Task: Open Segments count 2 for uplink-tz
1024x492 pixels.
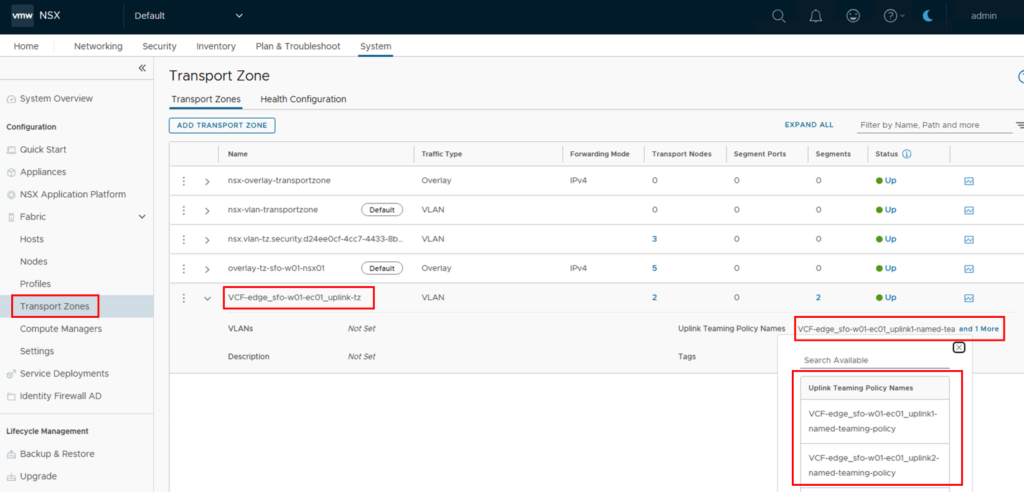Action: coord(818,298)
